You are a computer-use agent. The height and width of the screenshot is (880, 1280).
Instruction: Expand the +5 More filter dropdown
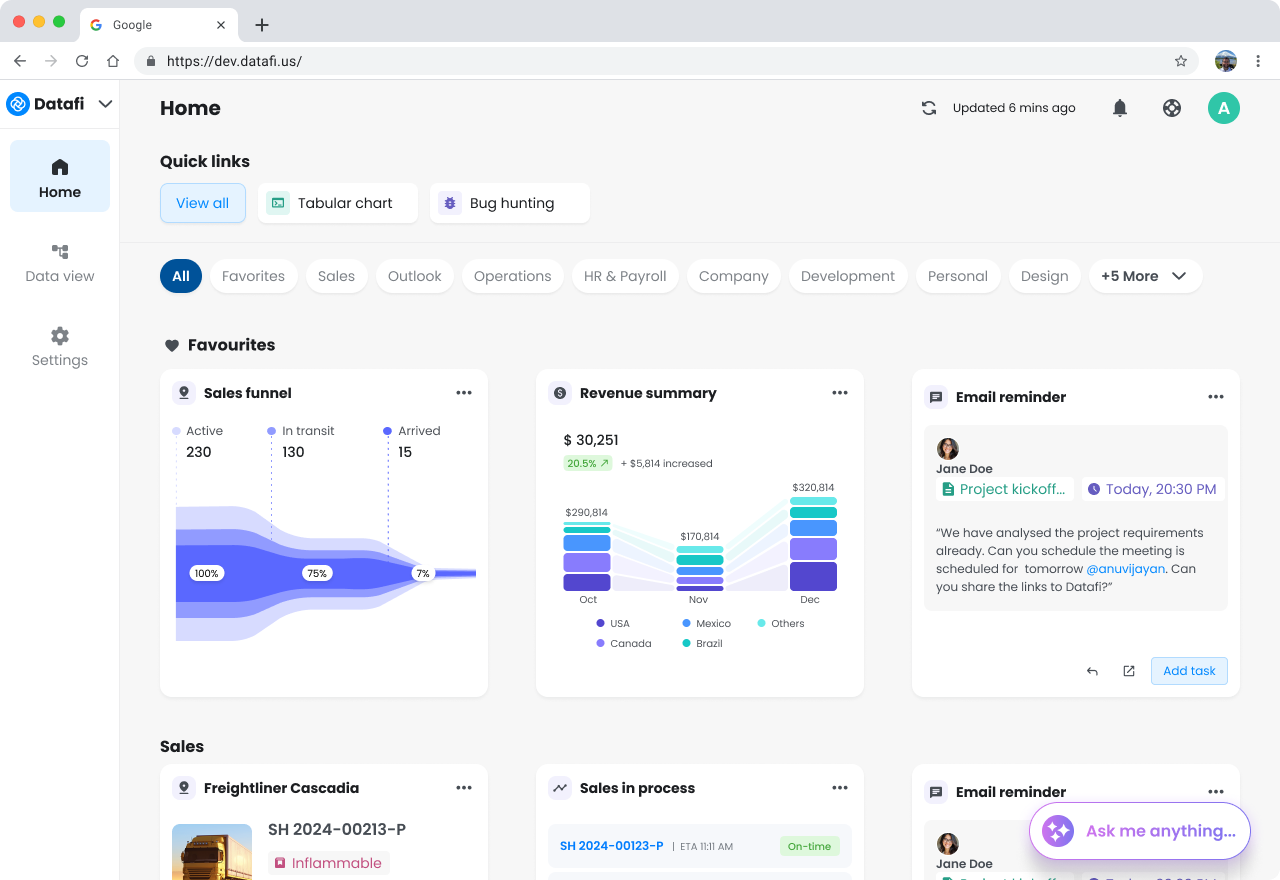pos(1145,276)
